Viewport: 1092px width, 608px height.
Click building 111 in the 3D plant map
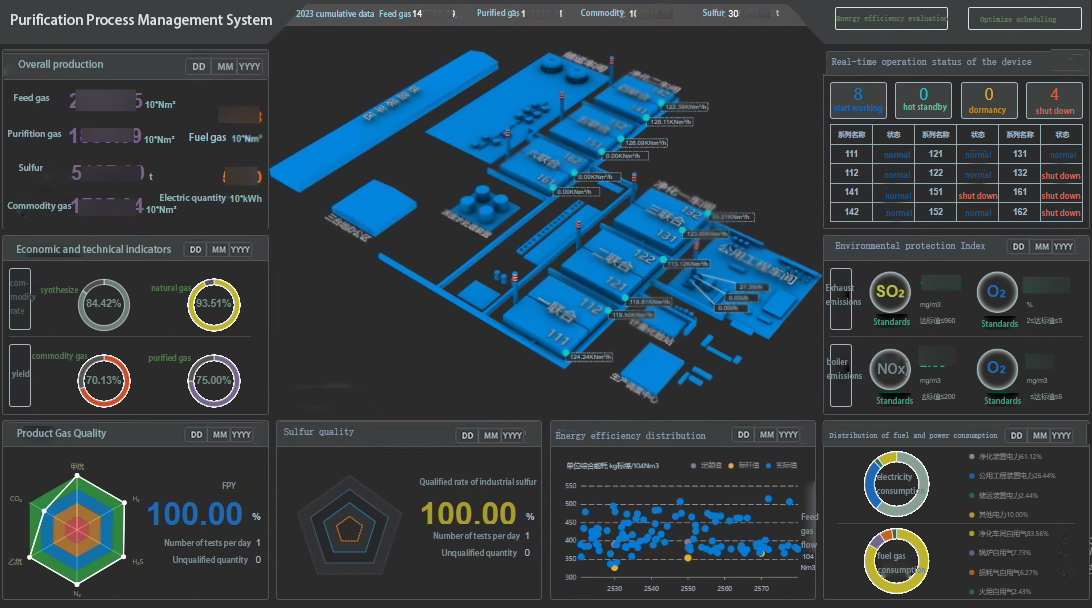pos(551,329)
